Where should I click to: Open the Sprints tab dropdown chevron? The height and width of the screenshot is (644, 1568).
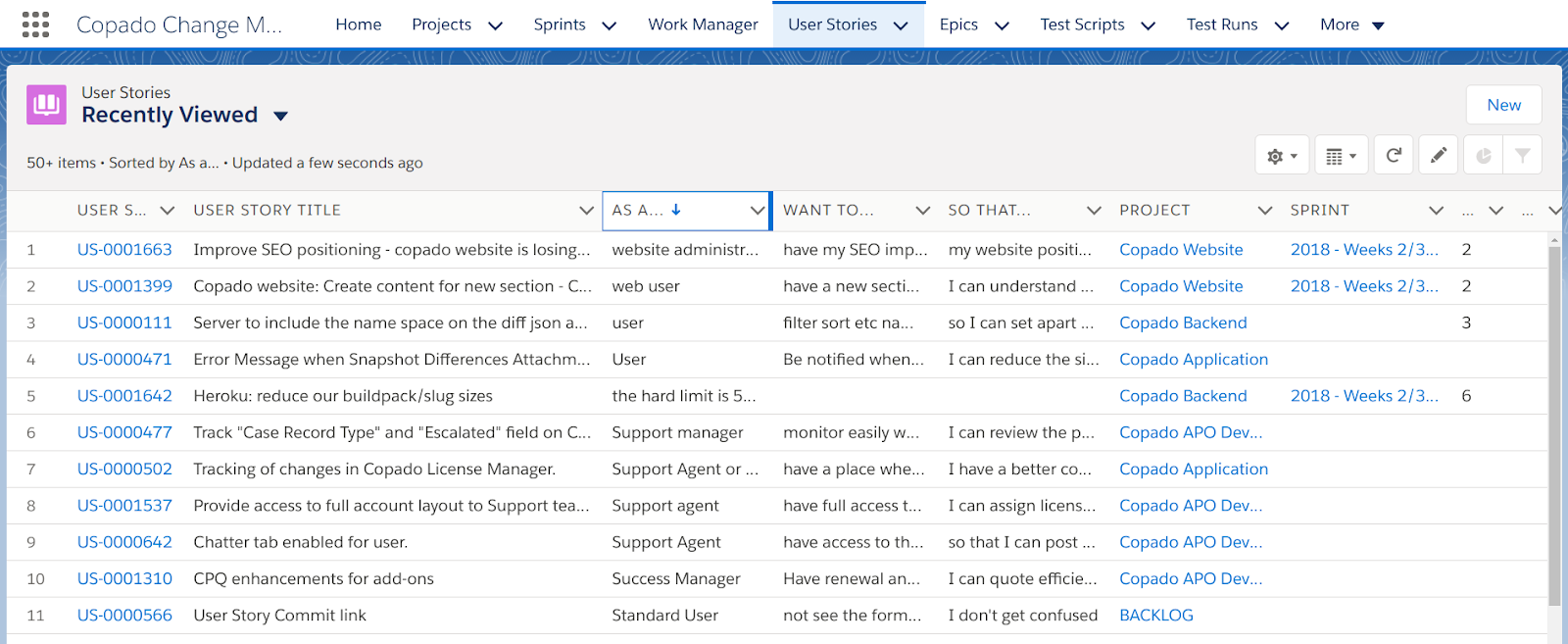[x=609, y=25]
